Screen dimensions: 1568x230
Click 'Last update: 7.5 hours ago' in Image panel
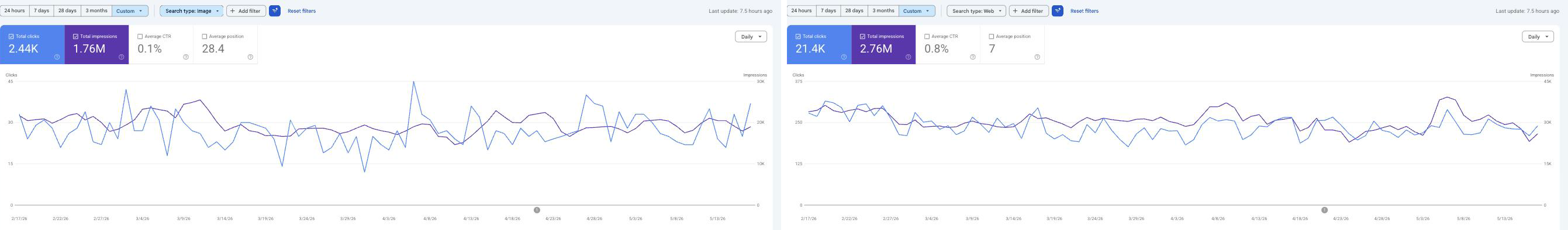(x=740, y=11)
